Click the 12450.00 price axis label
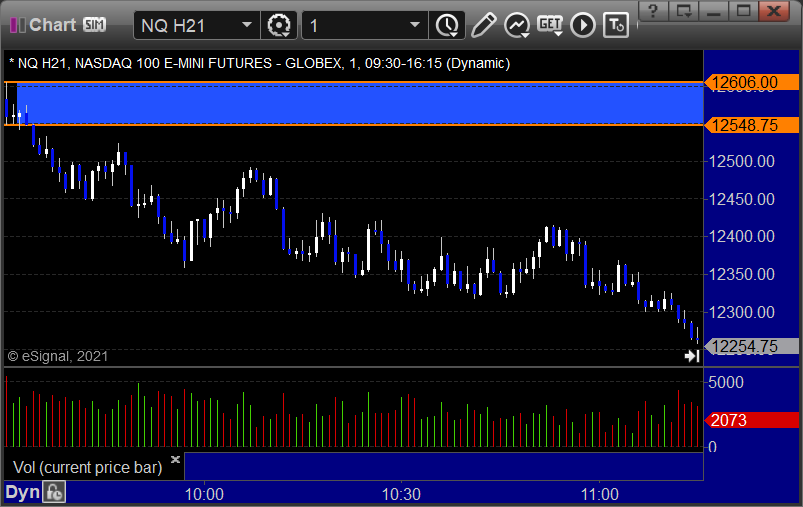Image resolution: width=803 pixels, height=507 pixels. (x=742, y=199)
